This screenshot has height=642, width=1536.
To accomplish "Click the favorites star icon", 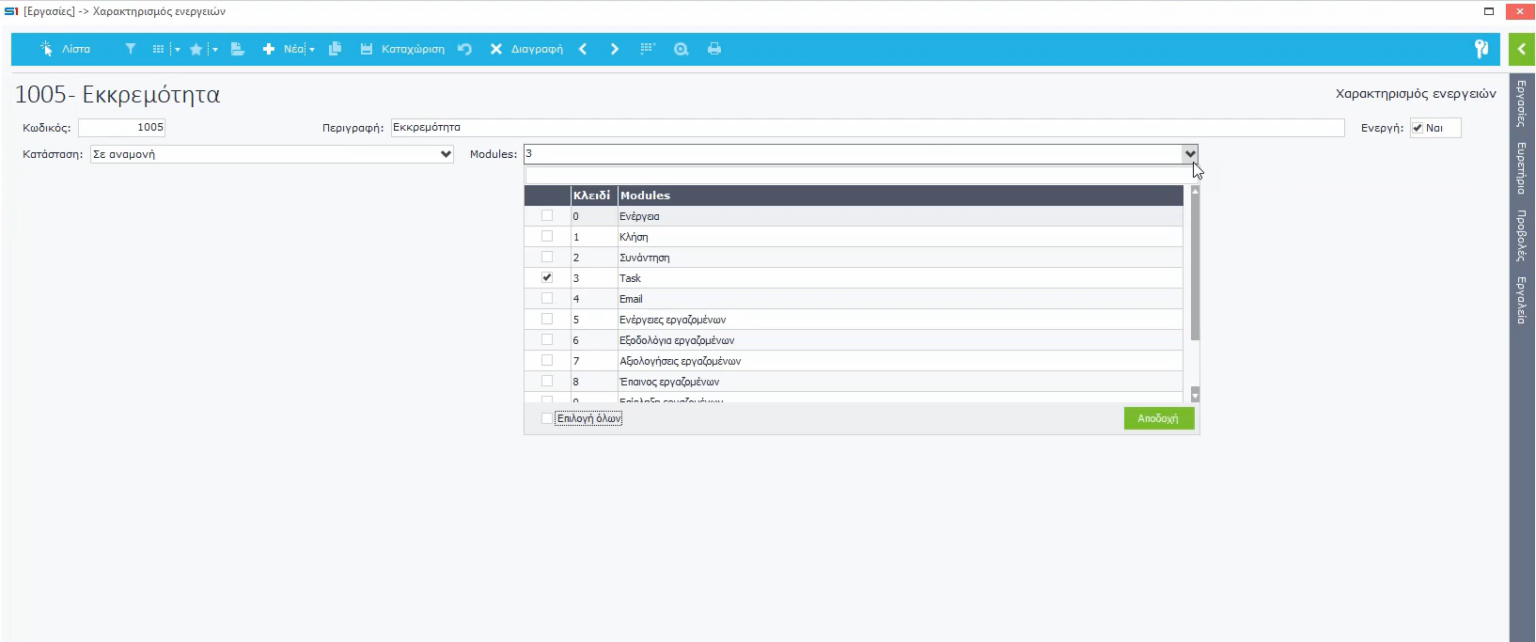I will [196, 49].
